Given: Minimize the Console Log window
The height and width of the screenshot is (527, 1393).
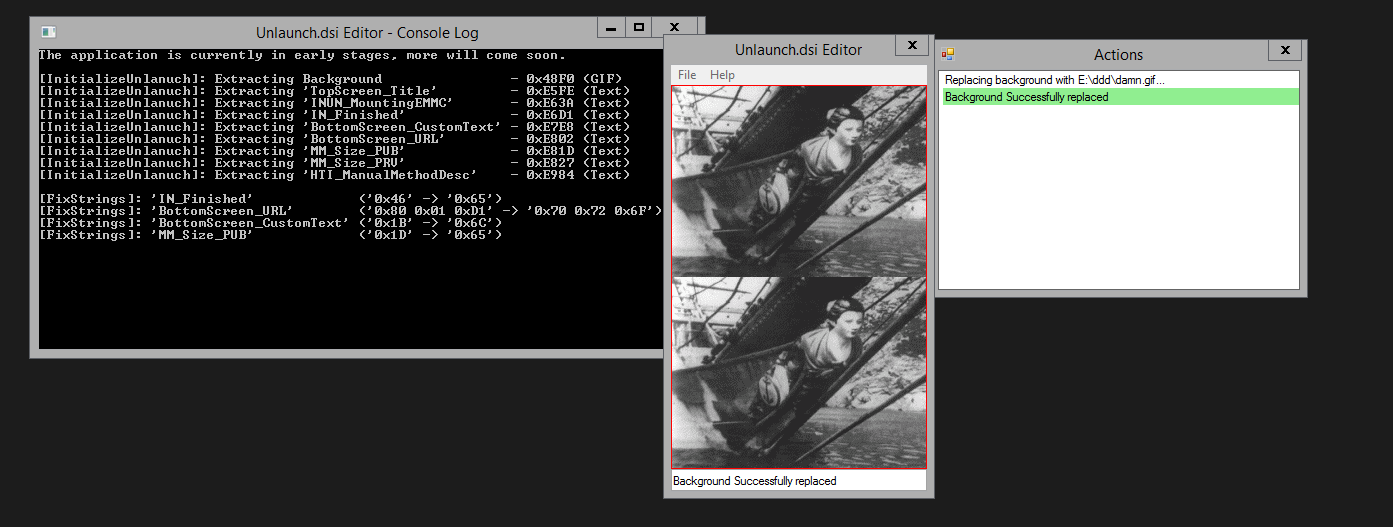Looking at the screenshot, I should pos(612,27).
